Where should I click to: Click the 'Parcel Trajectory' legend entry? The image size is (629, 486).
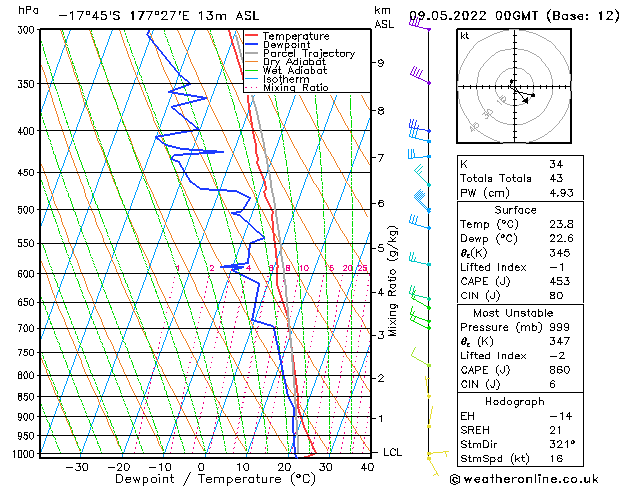309,53
